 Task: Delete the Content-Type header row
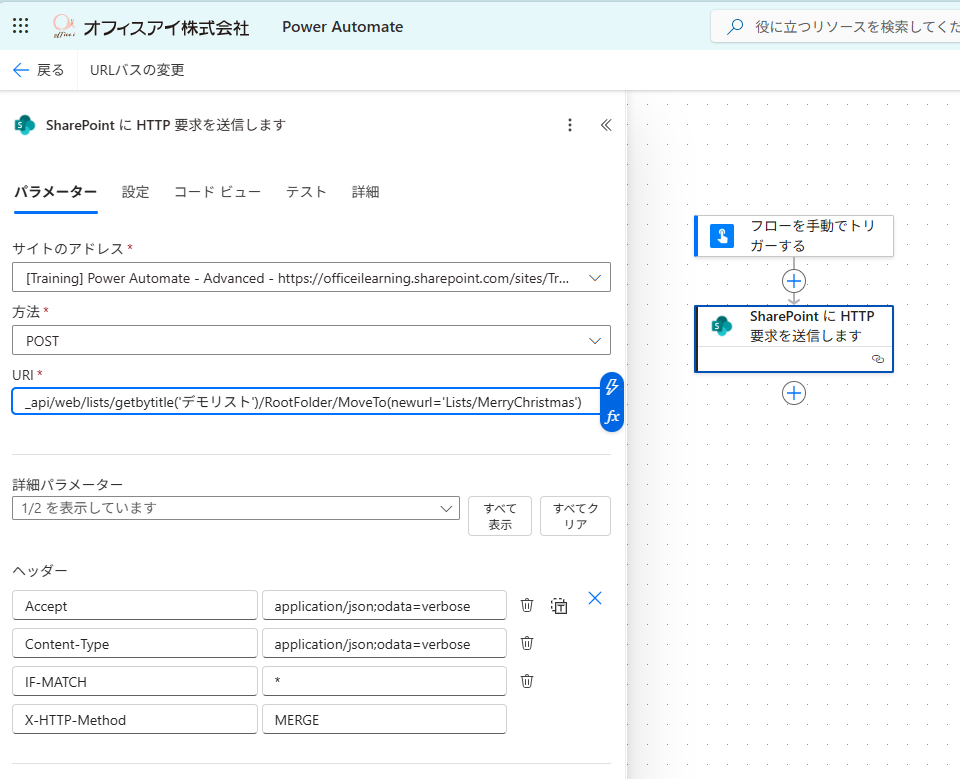tap(527, 643)
